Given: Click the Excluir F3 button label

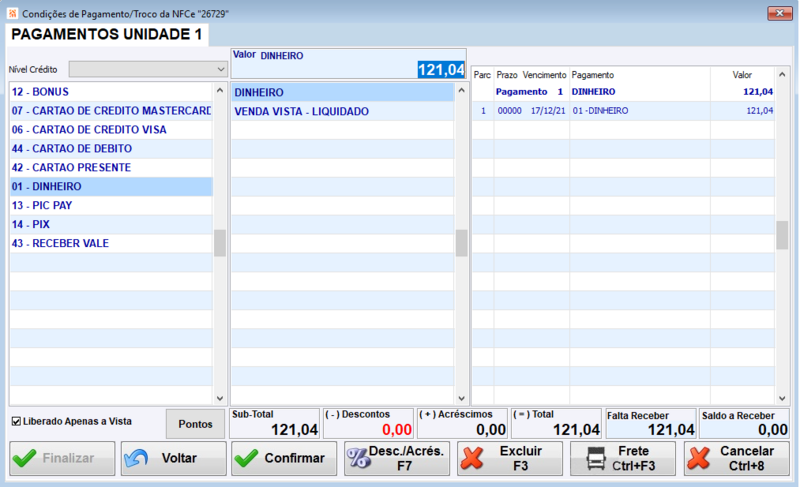Looking at the screenshot, I should click(520, 458).
